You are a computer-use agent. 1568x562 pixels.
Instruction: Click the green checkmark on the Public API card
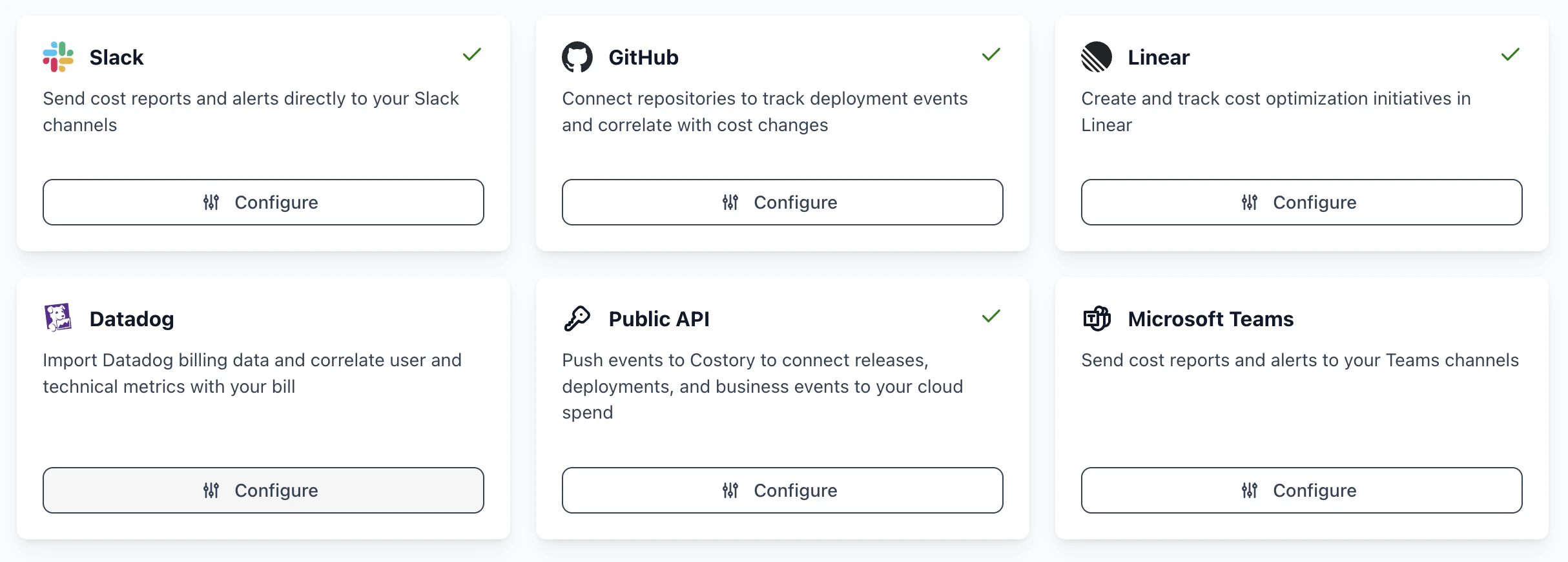[991, 316]
